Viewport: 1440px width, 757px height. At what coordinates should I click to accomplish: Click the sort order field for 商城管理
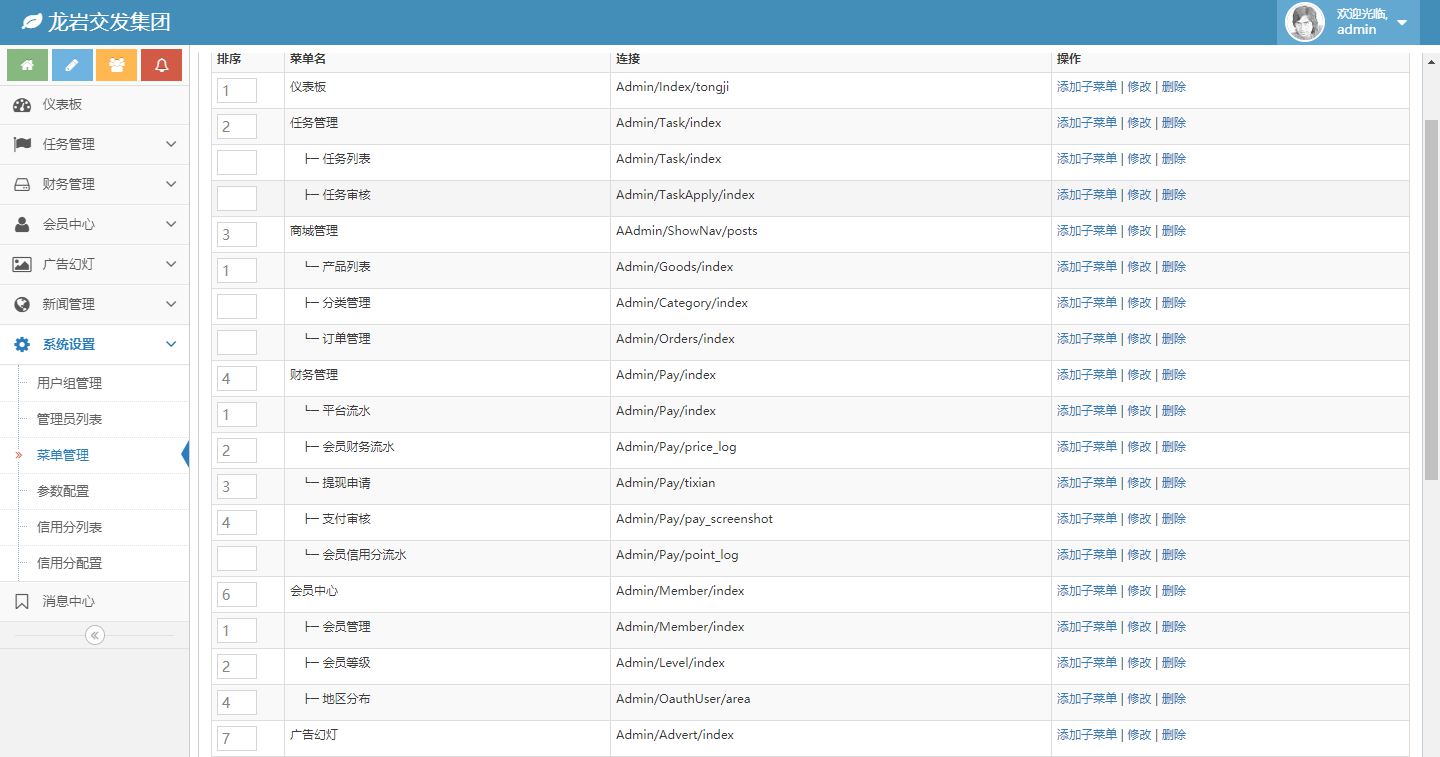(x=237, y=235)
